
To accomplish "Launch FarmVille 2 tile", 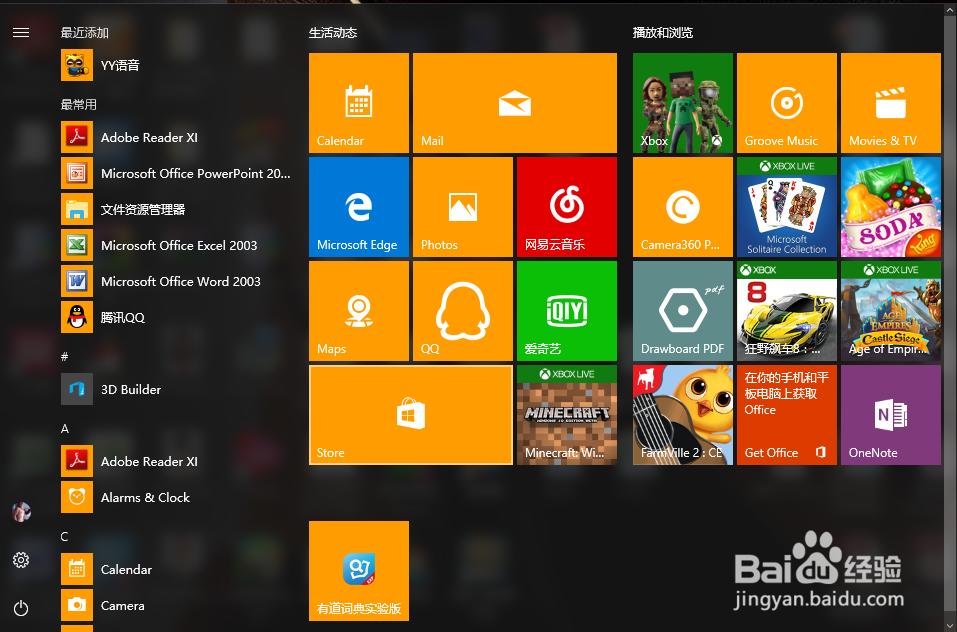I will pos(683,415).
